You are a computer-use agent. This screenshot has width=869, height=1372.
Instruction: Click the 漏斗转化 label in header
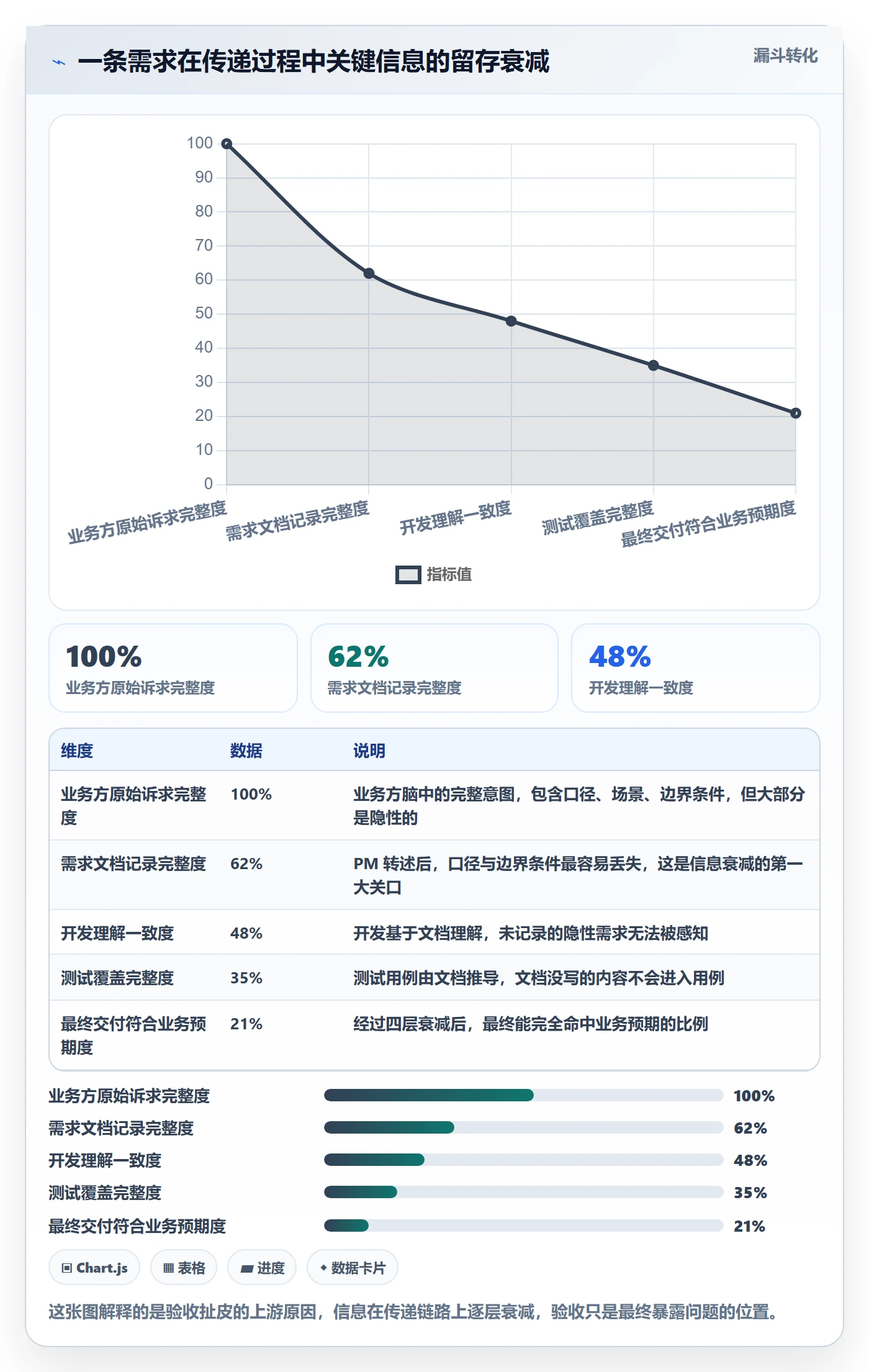tap(785, 56)
